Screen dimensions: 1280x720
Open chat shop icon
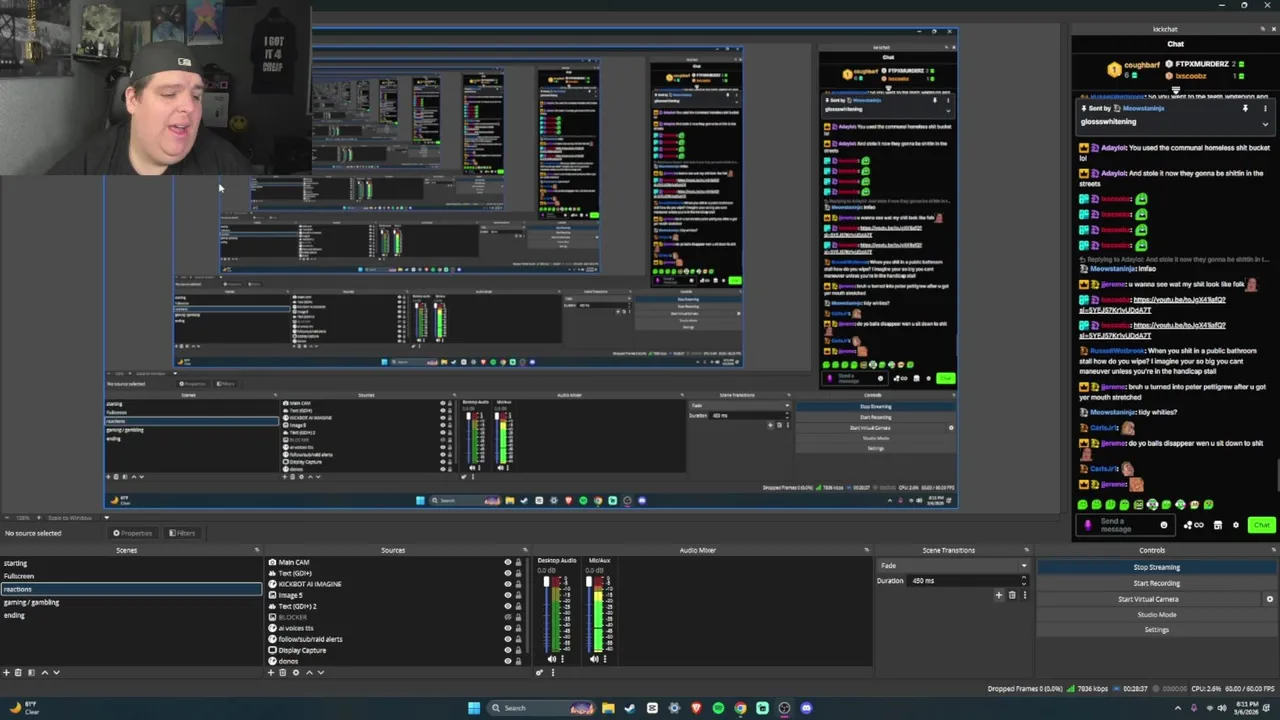pyautogui.click(x=1217, y=525)
